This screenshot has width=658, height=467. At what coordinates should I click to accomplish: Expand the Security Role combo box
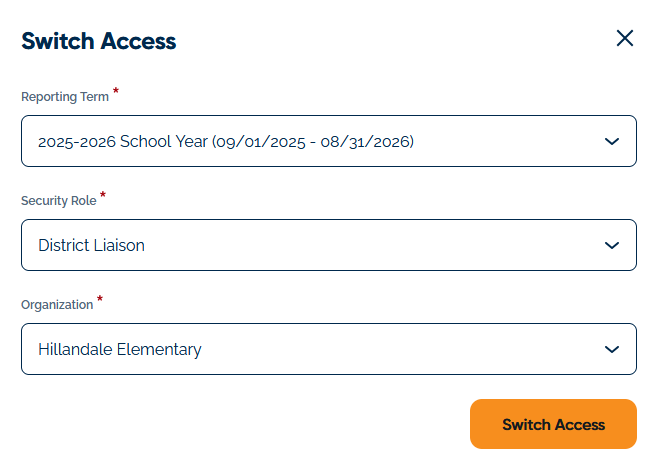[328, 245]
